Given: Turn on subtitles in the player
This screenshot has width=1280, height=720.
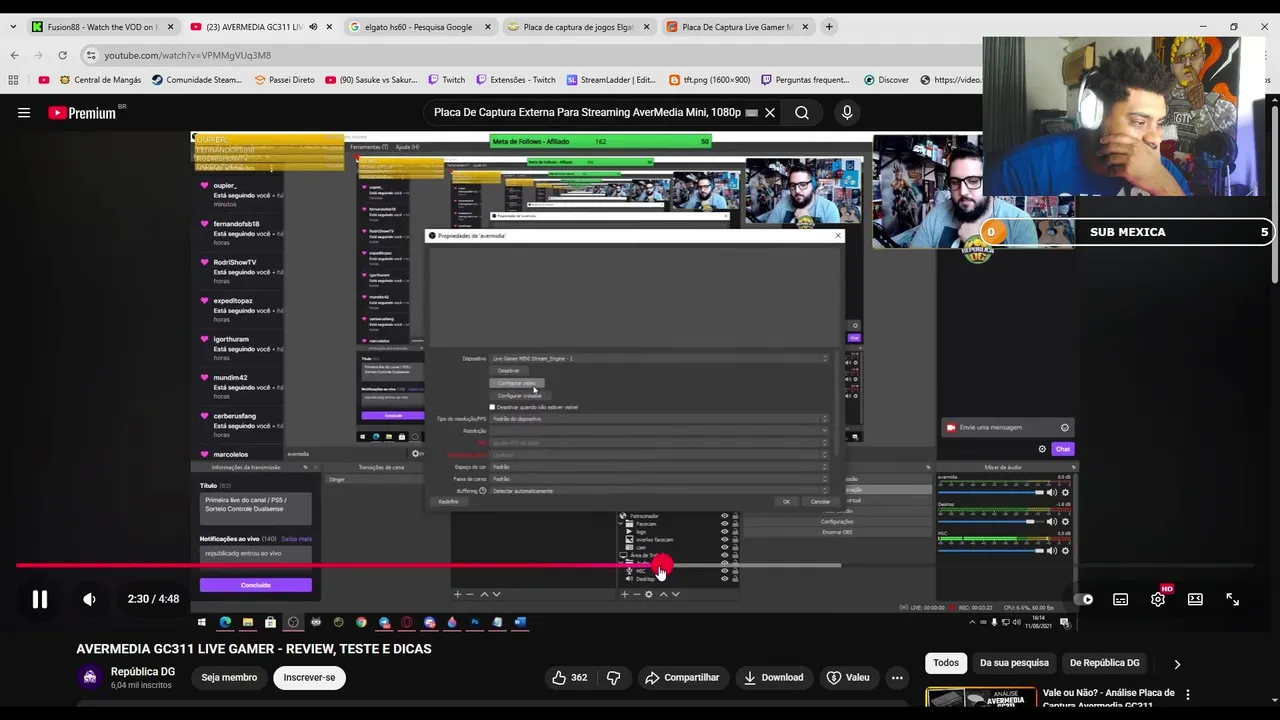Looking at the screenshot, I should tap(1121, 600).
